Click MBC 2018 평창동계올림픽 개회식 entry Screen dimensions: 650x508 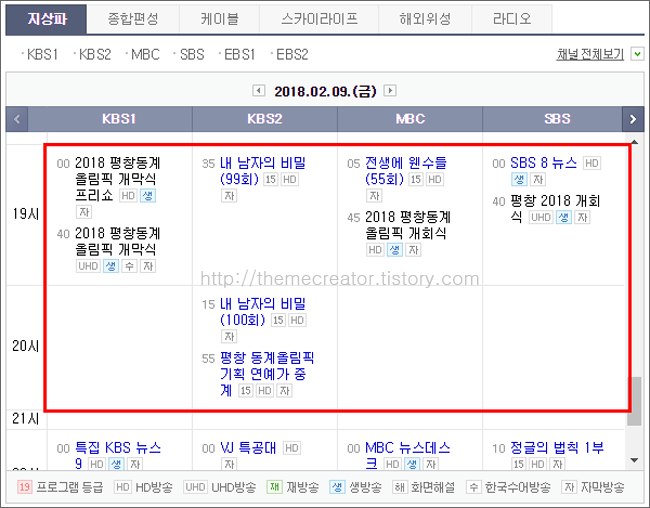407,225
